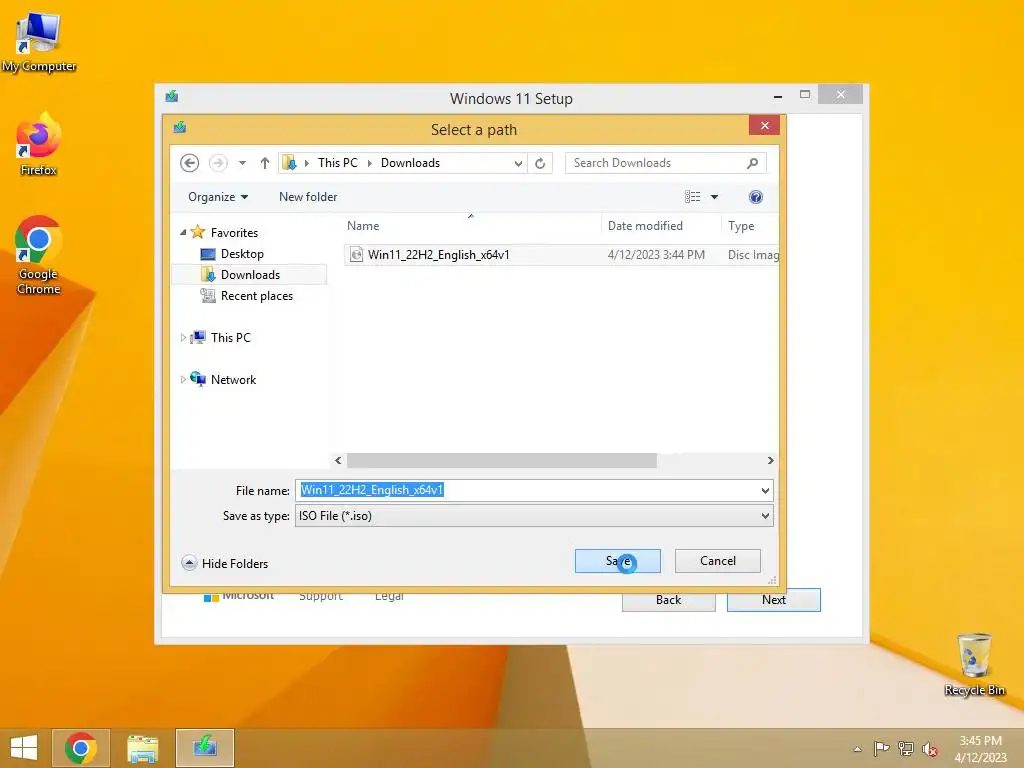Expand the Network tree node
Viewport: 1024px width, 768px height.
pos(184,379)
